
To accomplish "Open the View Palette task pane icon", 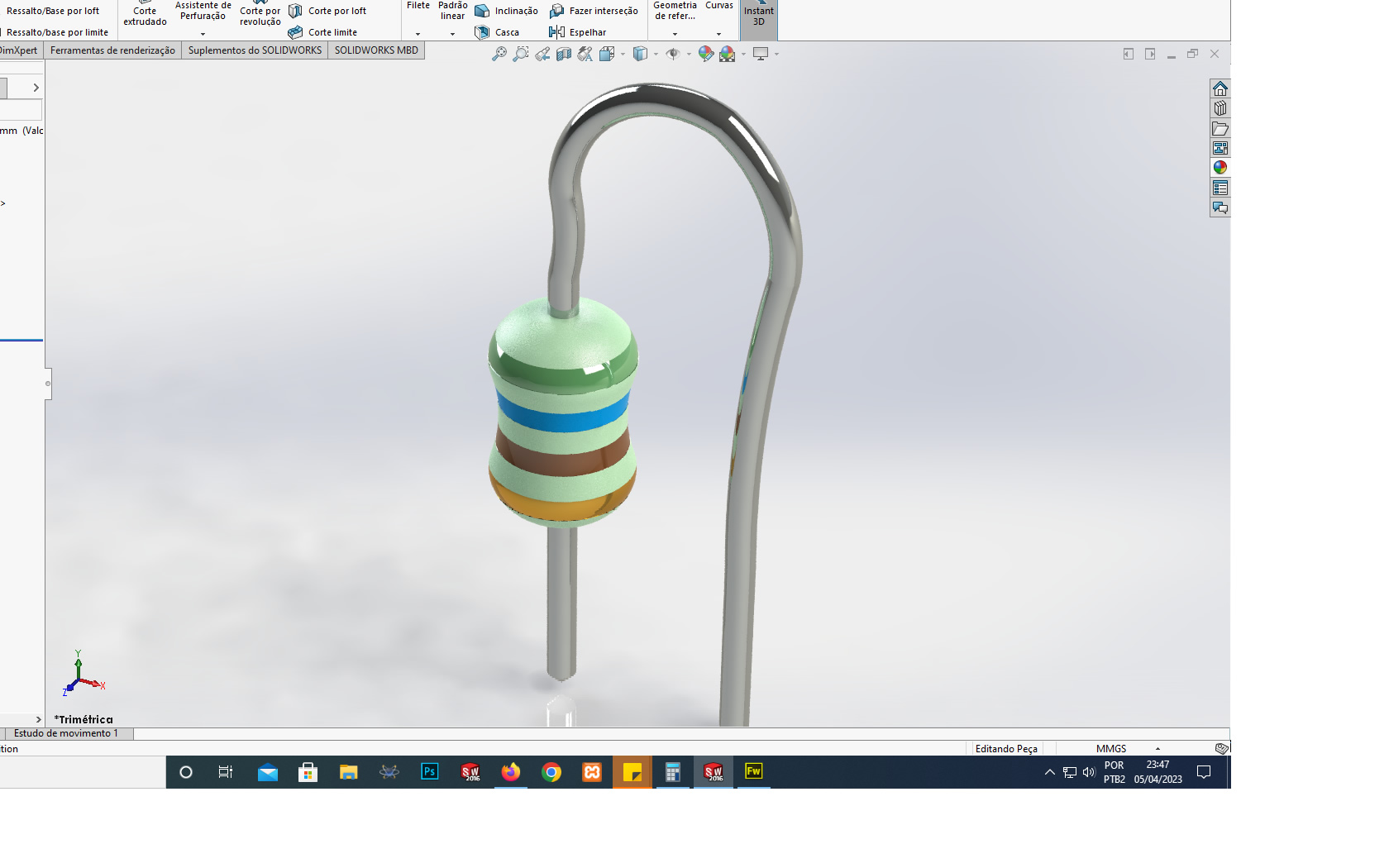I will (x=1220, y=148).
